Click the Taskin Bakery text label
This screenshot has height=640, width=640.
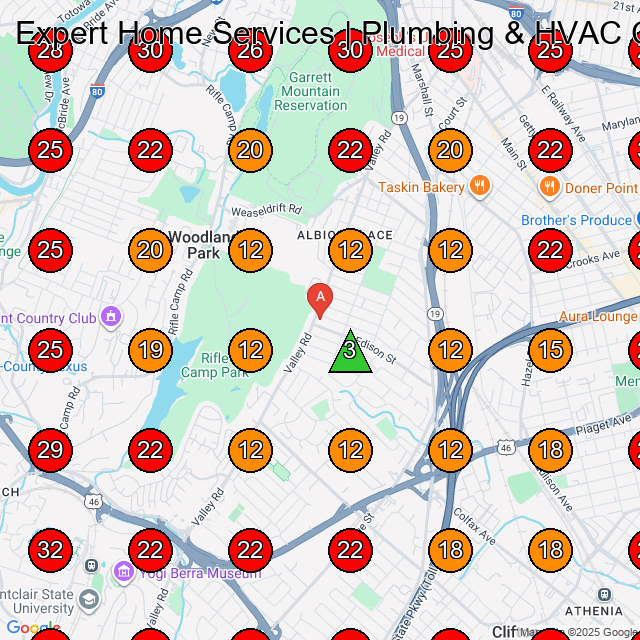[x=421, y=187]
